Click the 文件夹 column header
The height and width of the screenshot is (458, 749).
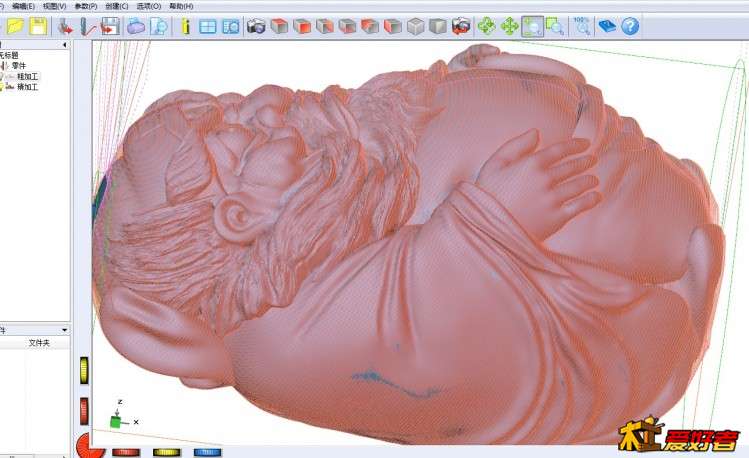coord(39,343)
